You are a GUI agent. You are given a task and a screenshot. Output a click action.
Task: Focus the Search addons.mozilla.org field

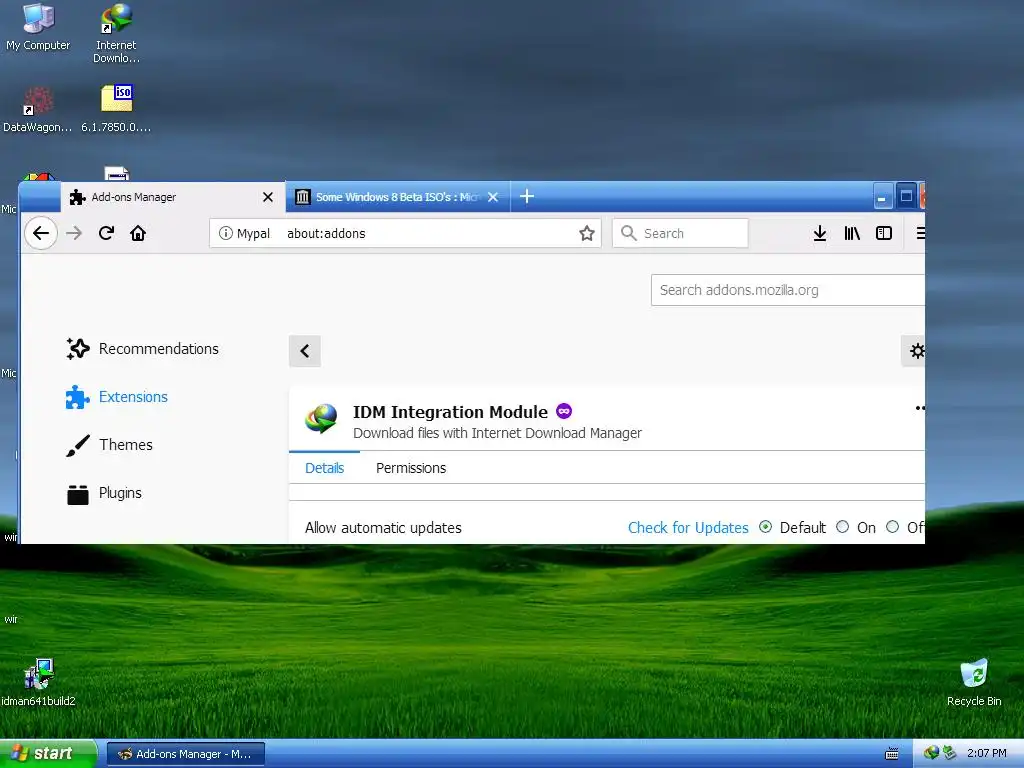coord(788,290)
